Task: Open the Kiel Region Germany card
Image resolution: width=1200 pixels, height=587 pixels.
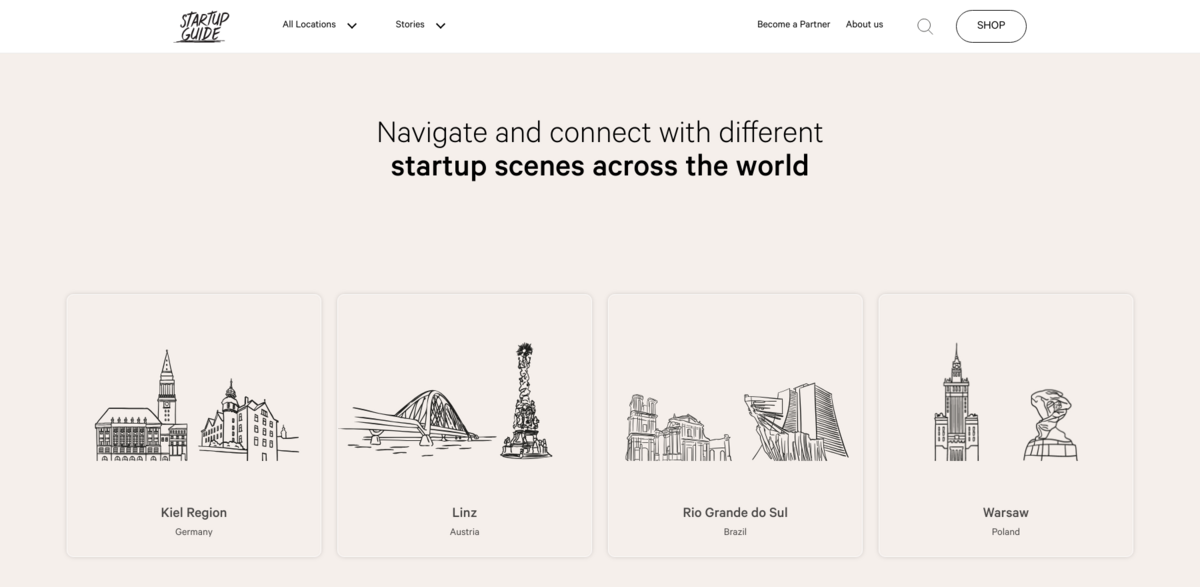Action: point(193,425)
